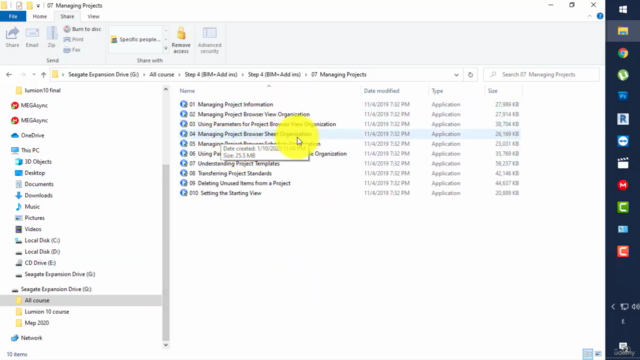
Task: Open recent locations dropdown arrow
Action: click(x=33, y=75)
